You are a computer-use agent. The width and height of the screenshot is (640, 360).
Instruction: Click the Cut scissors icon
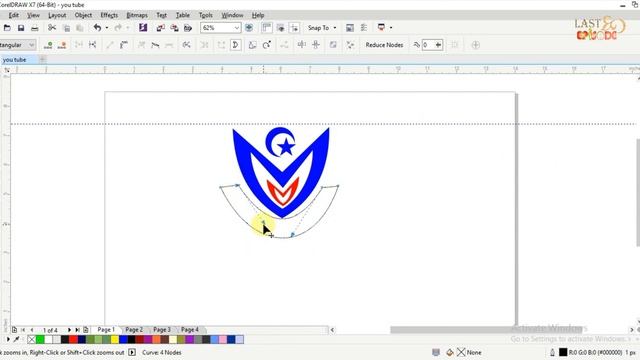pyautogui.click(x=52, y=28)
